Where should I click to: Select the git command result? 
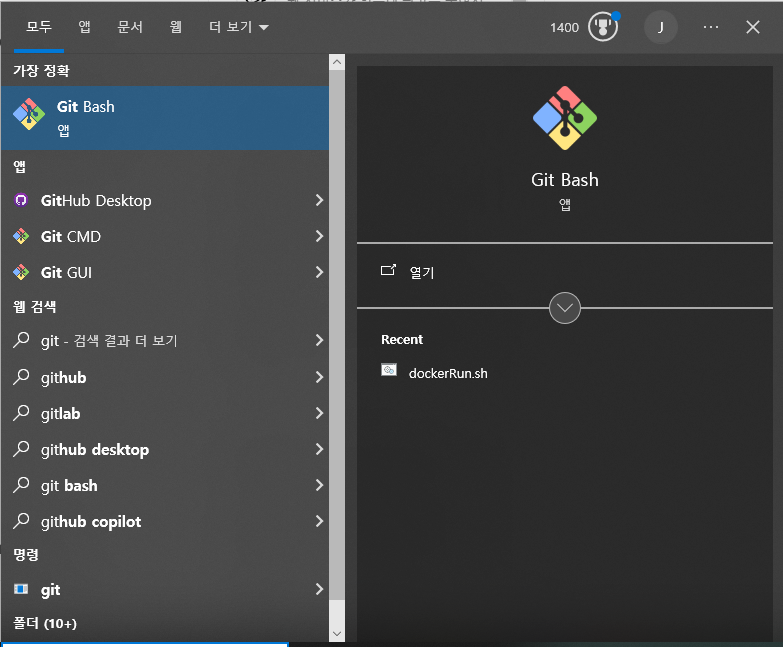click(165, 590)
